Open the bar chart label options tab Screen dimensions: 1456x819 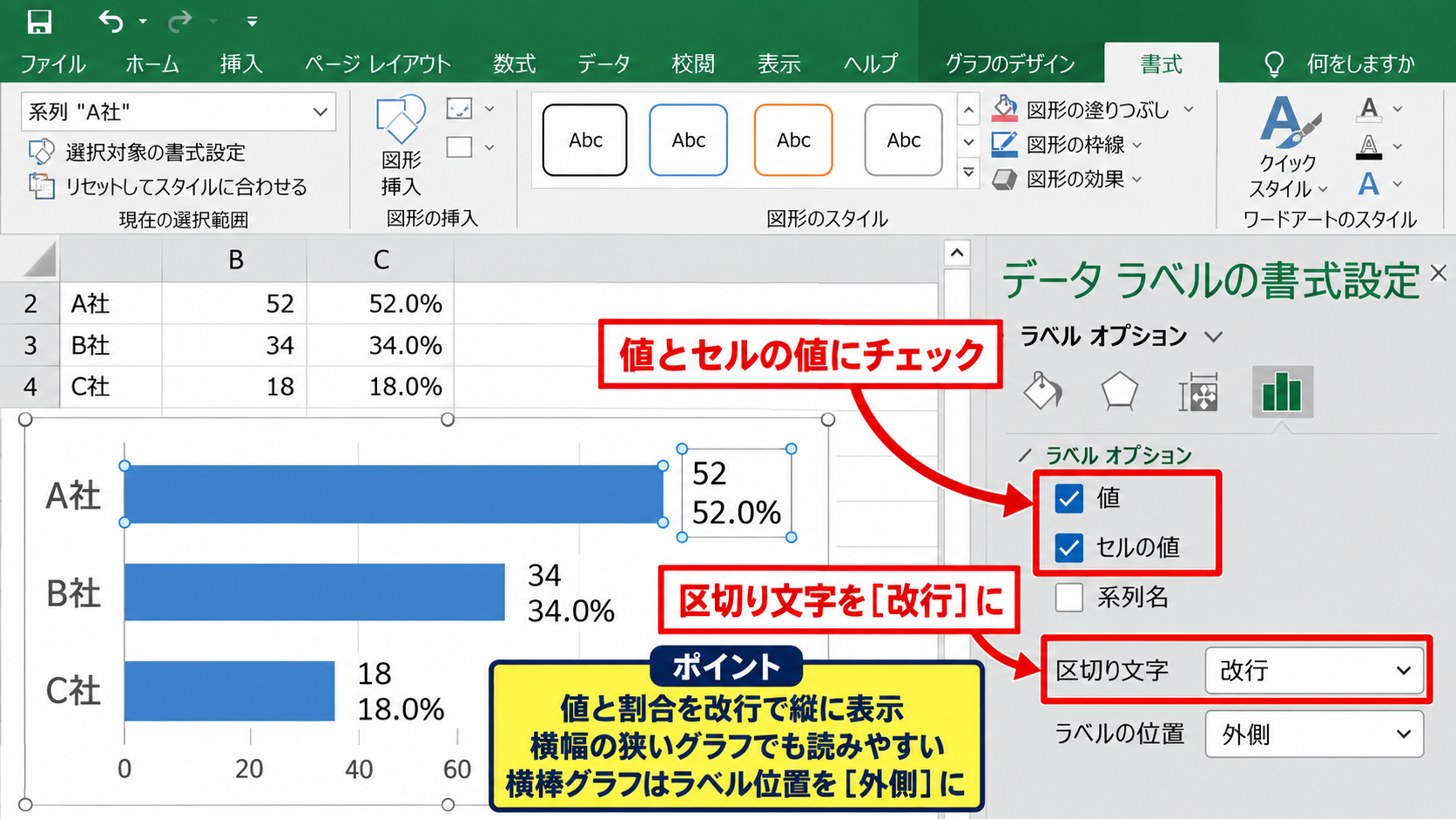pyautogui.click(x=1282, y=391)
